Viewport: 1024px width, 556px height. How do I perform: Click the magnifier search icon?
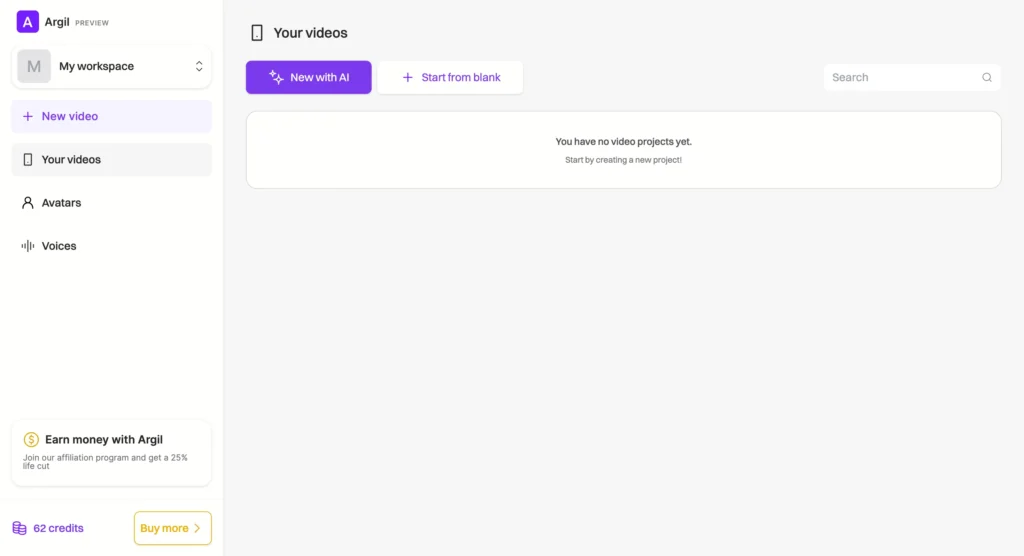point(987,77)
